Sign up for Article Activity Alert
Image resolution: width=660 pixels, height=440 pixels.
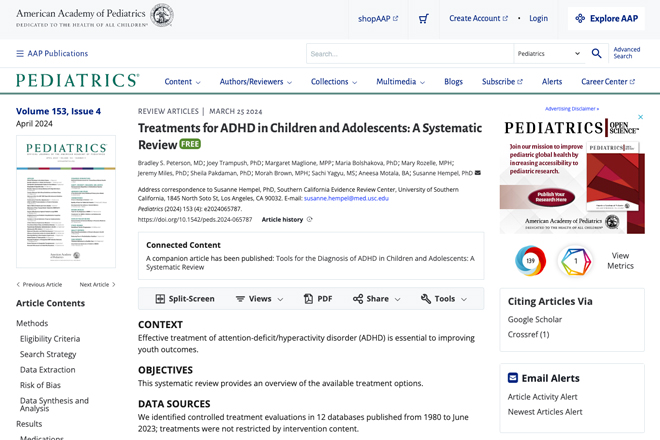tap(542, 397)
